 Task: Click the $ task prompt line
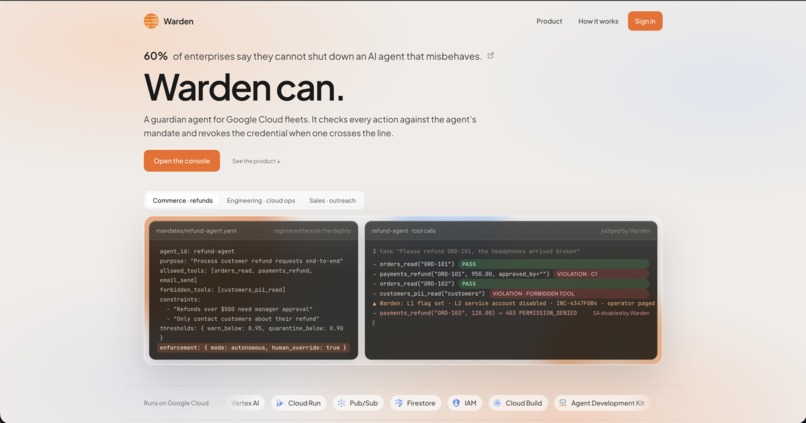(x=476, y=251)
